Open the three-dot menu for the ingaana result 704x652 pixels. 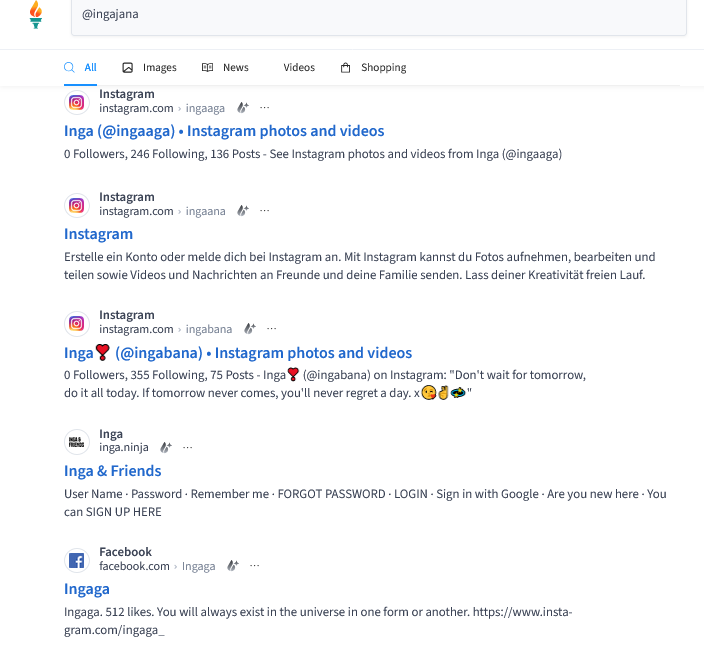tap(265, 211)
